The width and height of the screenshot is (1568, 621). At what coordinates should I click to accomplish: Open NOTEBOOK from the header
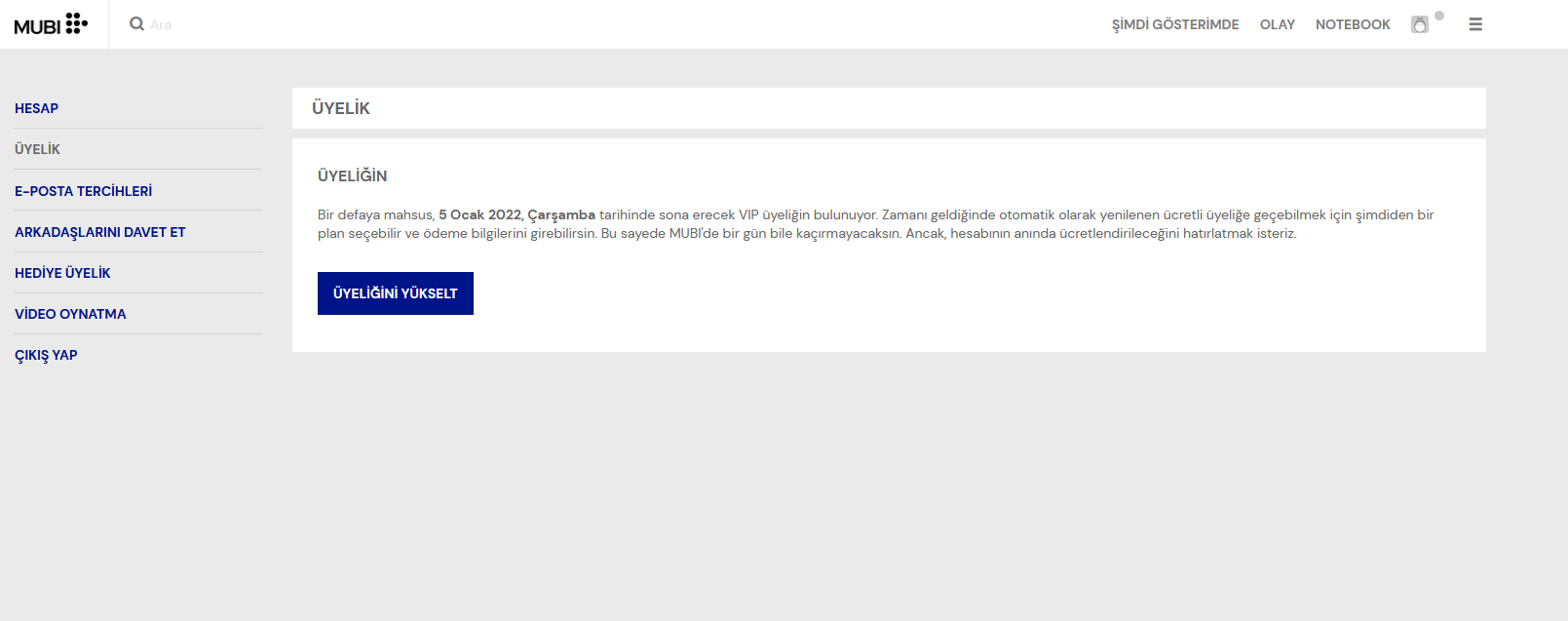1353,24
